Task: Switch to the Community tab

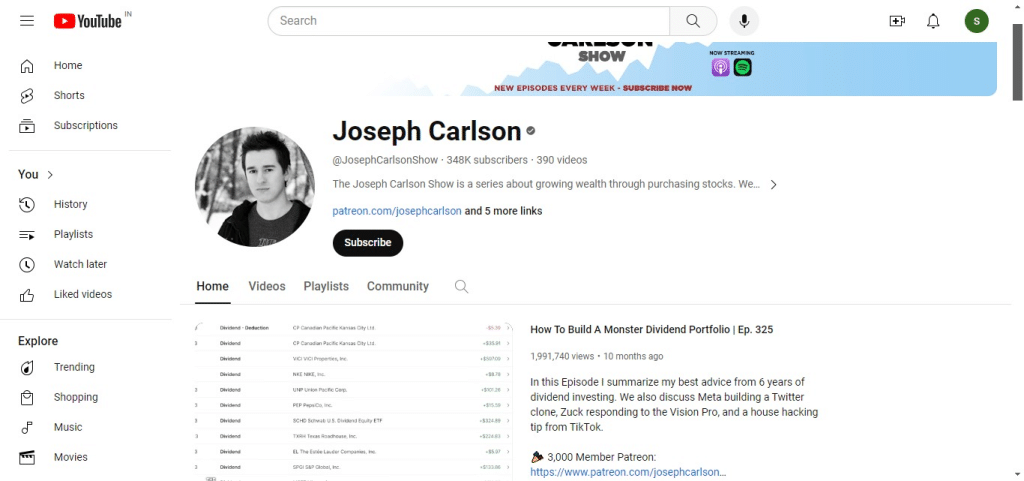Action: [398, 287]
